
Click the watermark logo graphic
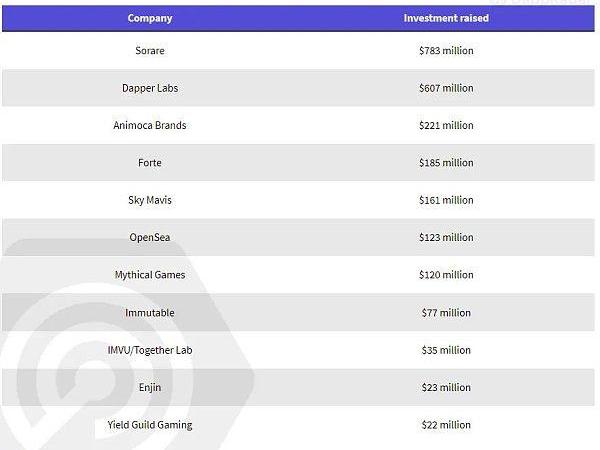[126, 344]
